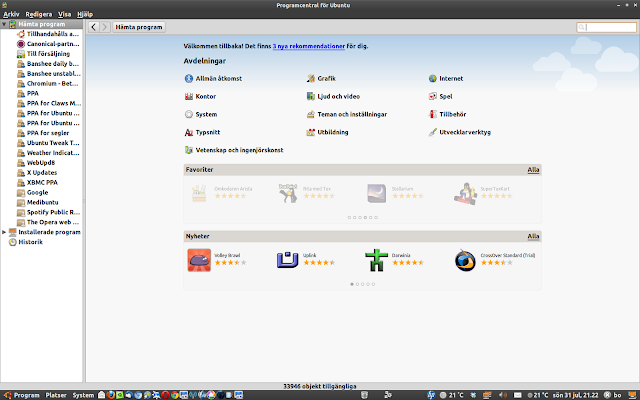
Task: Open the Grafik department icon
Action: 311,78
